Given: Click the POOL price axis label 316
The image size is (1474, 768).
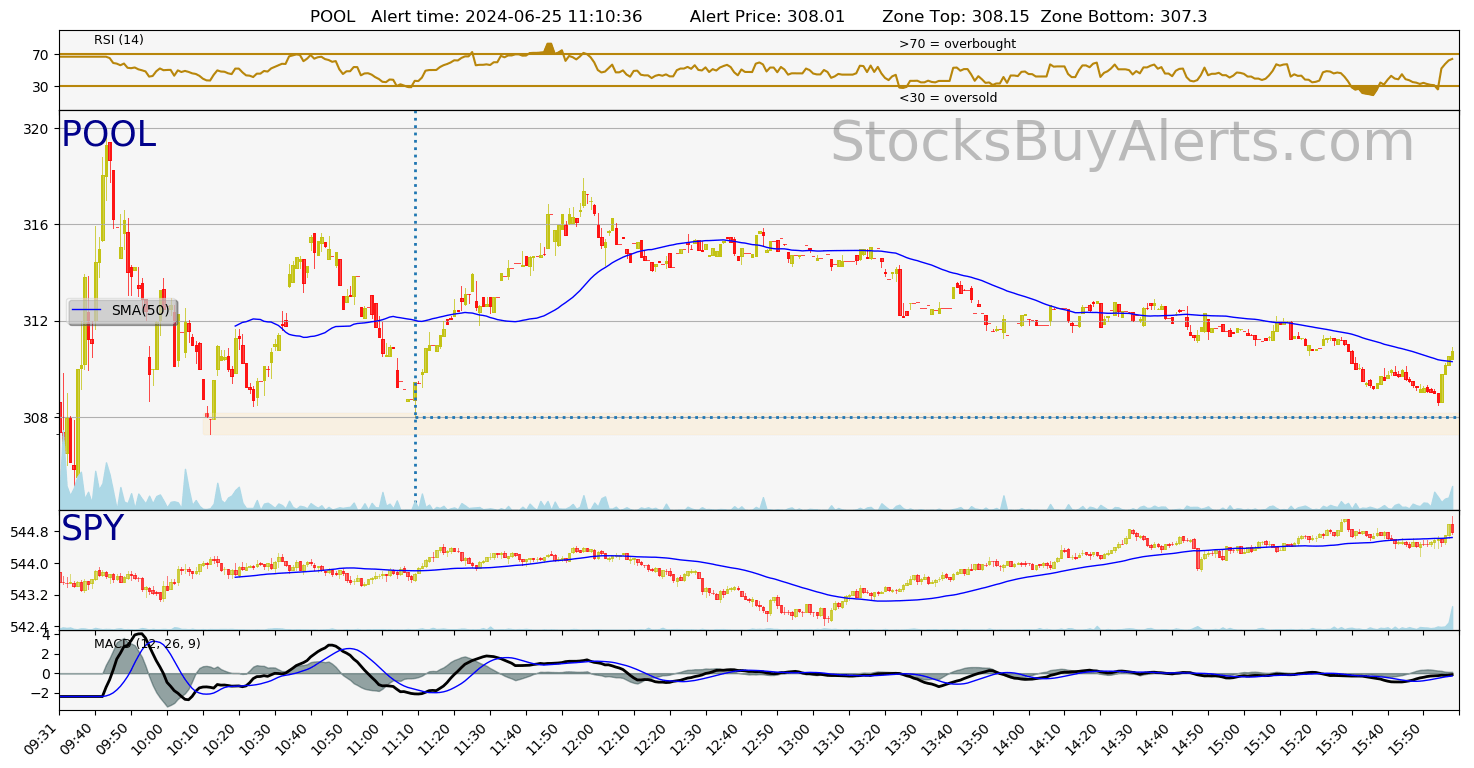Looking at the screenshot, I should tap(37, 225).
